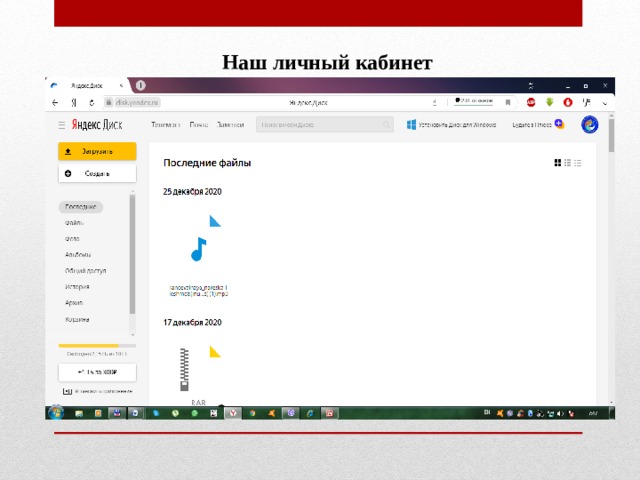Click the bookmark icon in the address bar
Screen dimensions: 640x480
pos(508,102)
